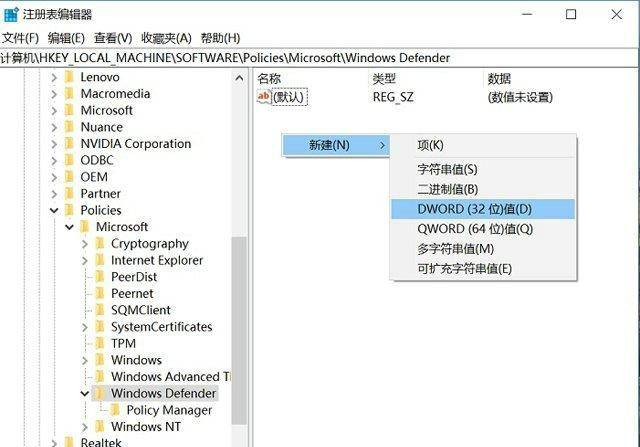Click the 类型 column header
The image size is (640, 447).
pyautogui.click(x=384, y=78)
